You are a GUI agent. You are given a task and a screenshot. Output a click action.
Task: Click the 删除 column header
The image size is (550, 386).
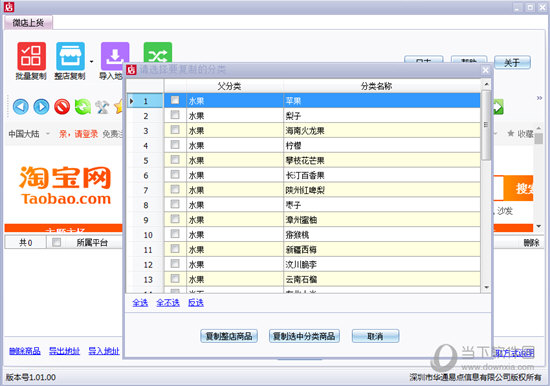click(531, 242)
